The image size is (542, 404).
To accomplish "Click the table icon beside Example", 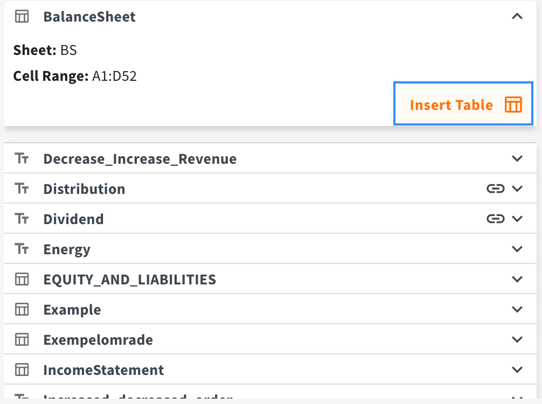I will [x=22, y=309].
